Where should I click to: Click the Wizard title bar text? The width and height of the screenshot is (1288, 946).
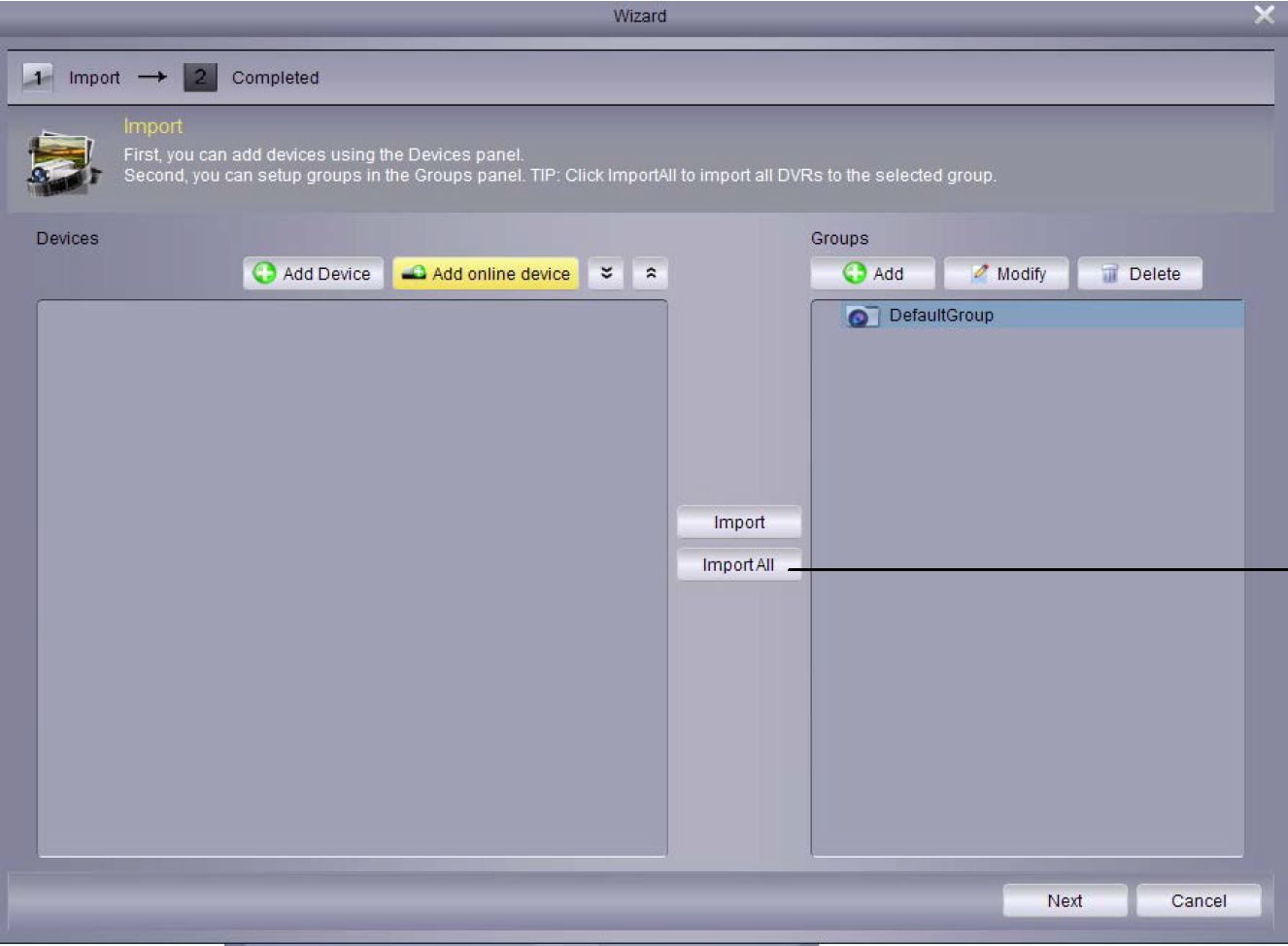click(x=639, y=16)
